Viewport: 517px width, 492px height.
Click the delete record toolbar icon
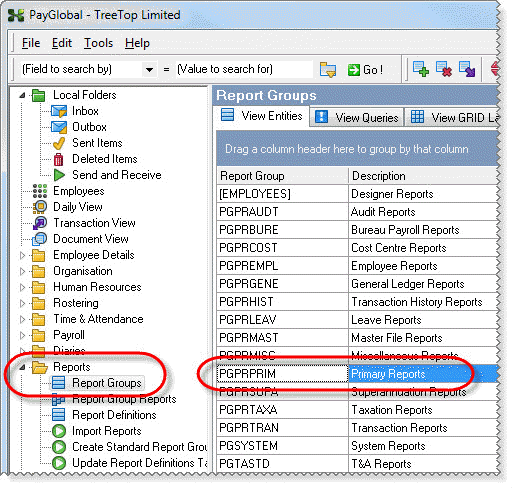(444, 69)
